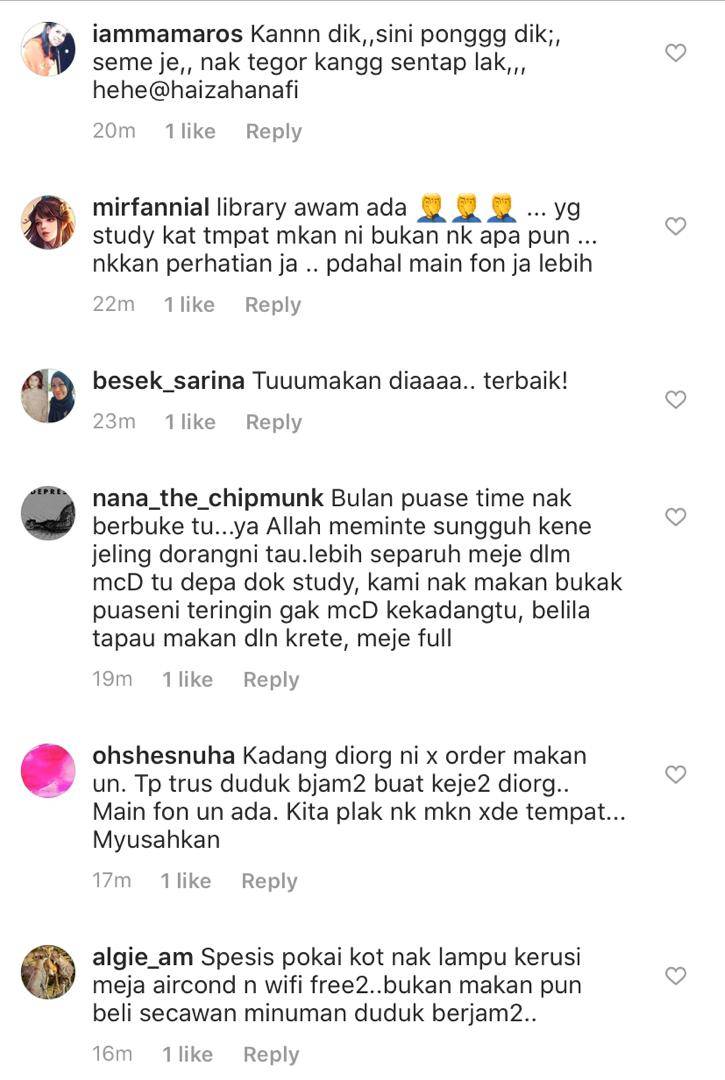
Task: Reply to mirfannial's library comment
Action: (273, 305)
